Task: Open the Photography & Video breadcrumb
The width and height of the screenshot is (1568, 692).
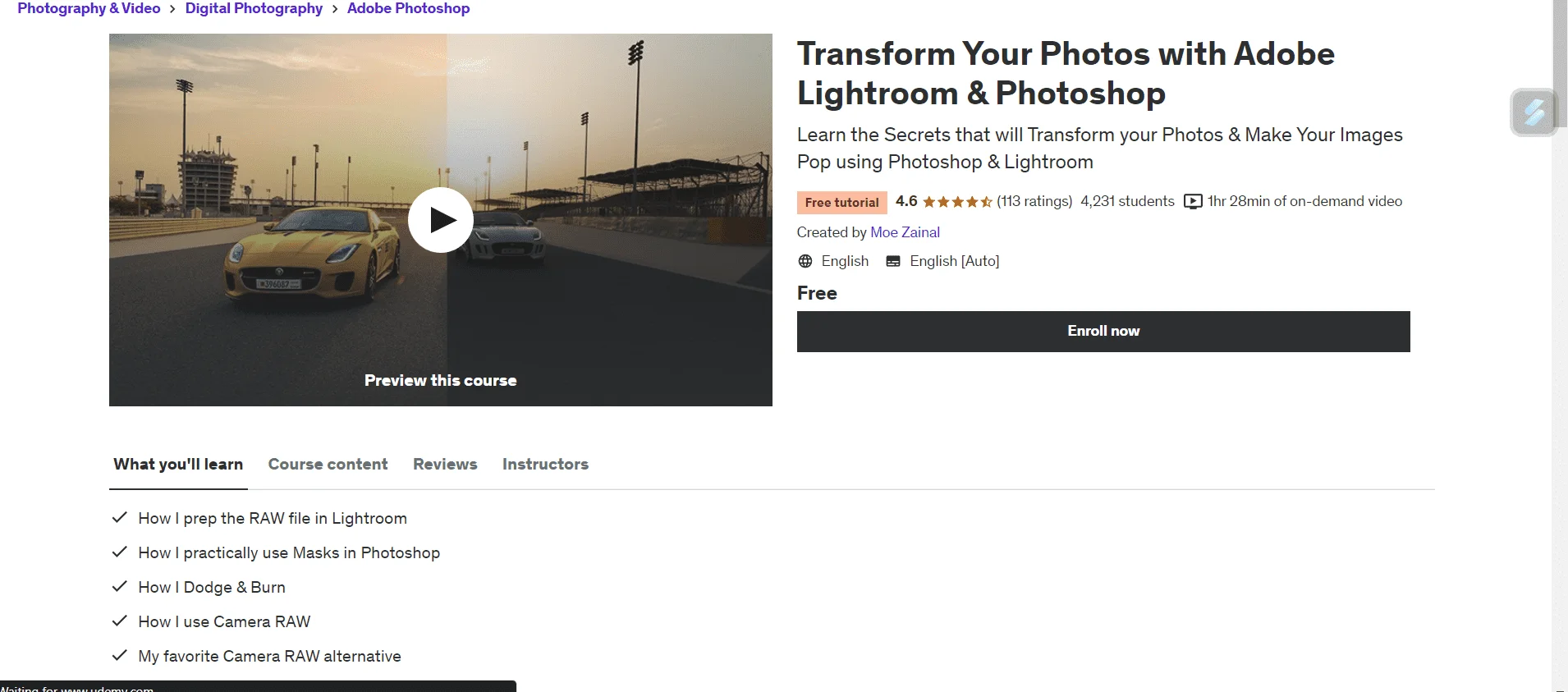Action: coord(89,8)
